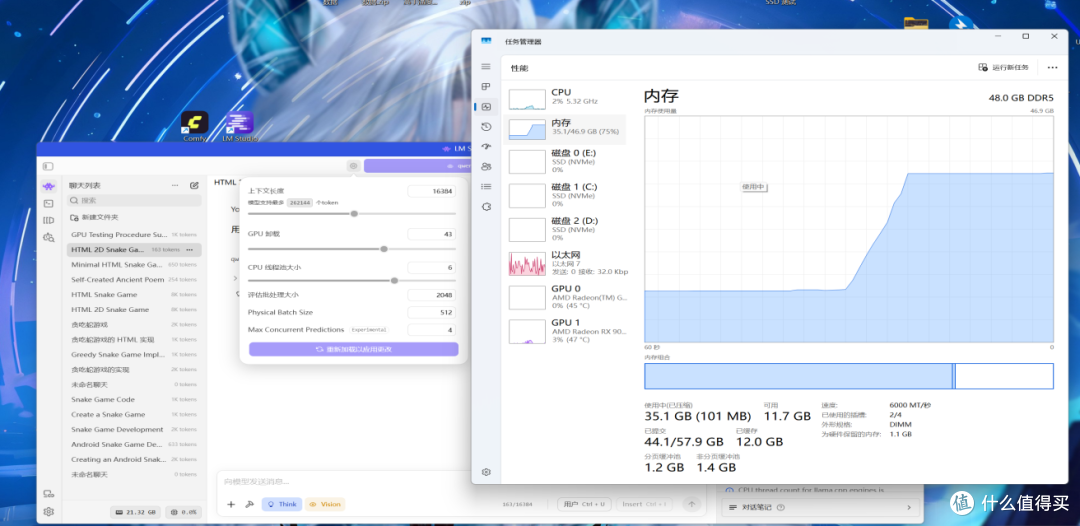
Task: Open the Task Manager App history icon
Action: pyautogui.click(x=486, y=127)
